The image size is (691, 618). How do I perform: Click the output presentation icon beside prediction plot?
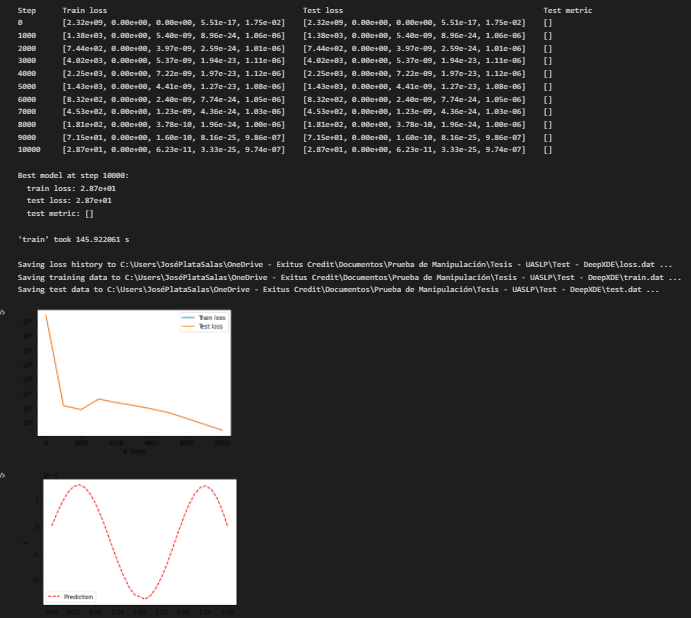(2, 476)
